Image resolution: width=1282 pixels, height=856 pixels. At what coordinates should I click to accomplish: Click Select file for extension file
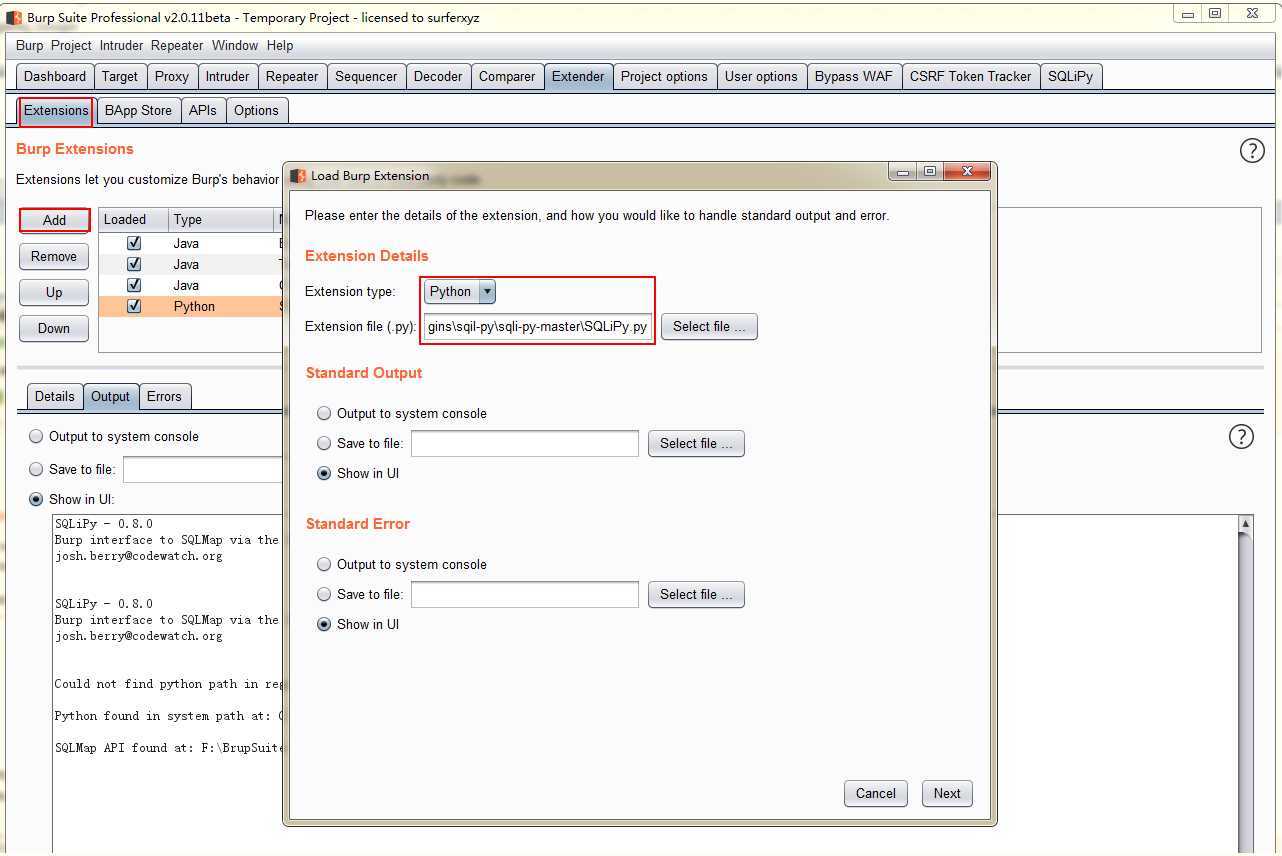click(709, 326)
